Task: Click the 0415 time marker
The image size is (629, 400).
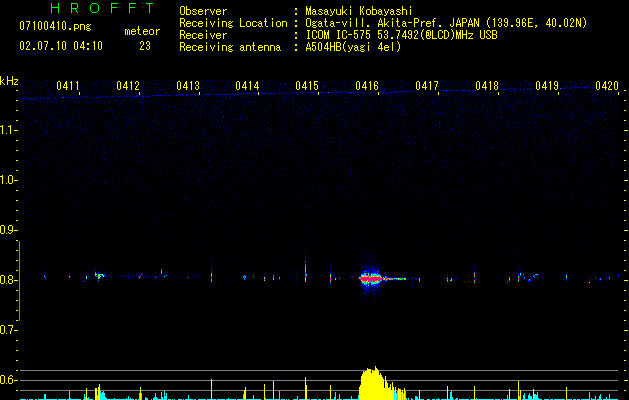Action: tap(307, 86)
